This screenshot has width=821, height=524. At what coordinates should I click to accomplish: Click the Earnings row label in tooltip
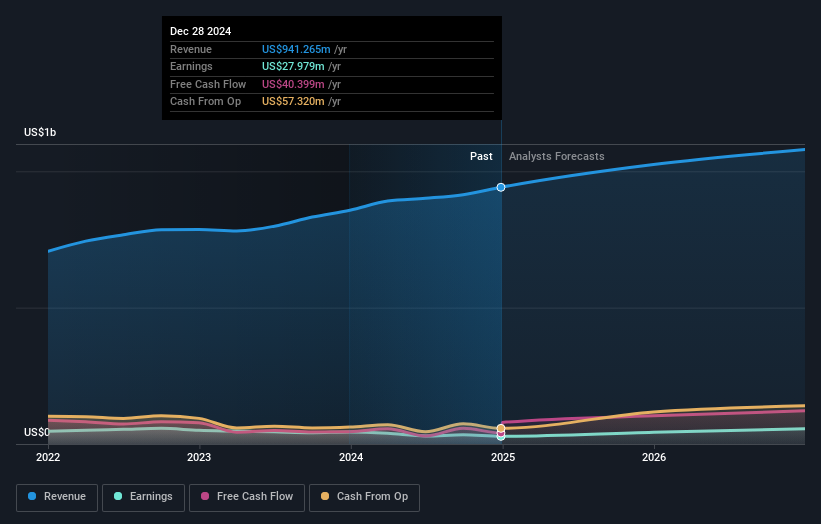[x=191, y=66]
